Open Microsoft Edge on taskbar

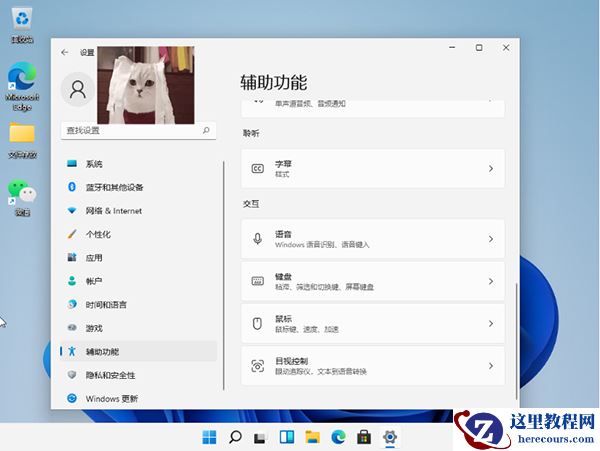pyautogui.click(x=338, y=437)
